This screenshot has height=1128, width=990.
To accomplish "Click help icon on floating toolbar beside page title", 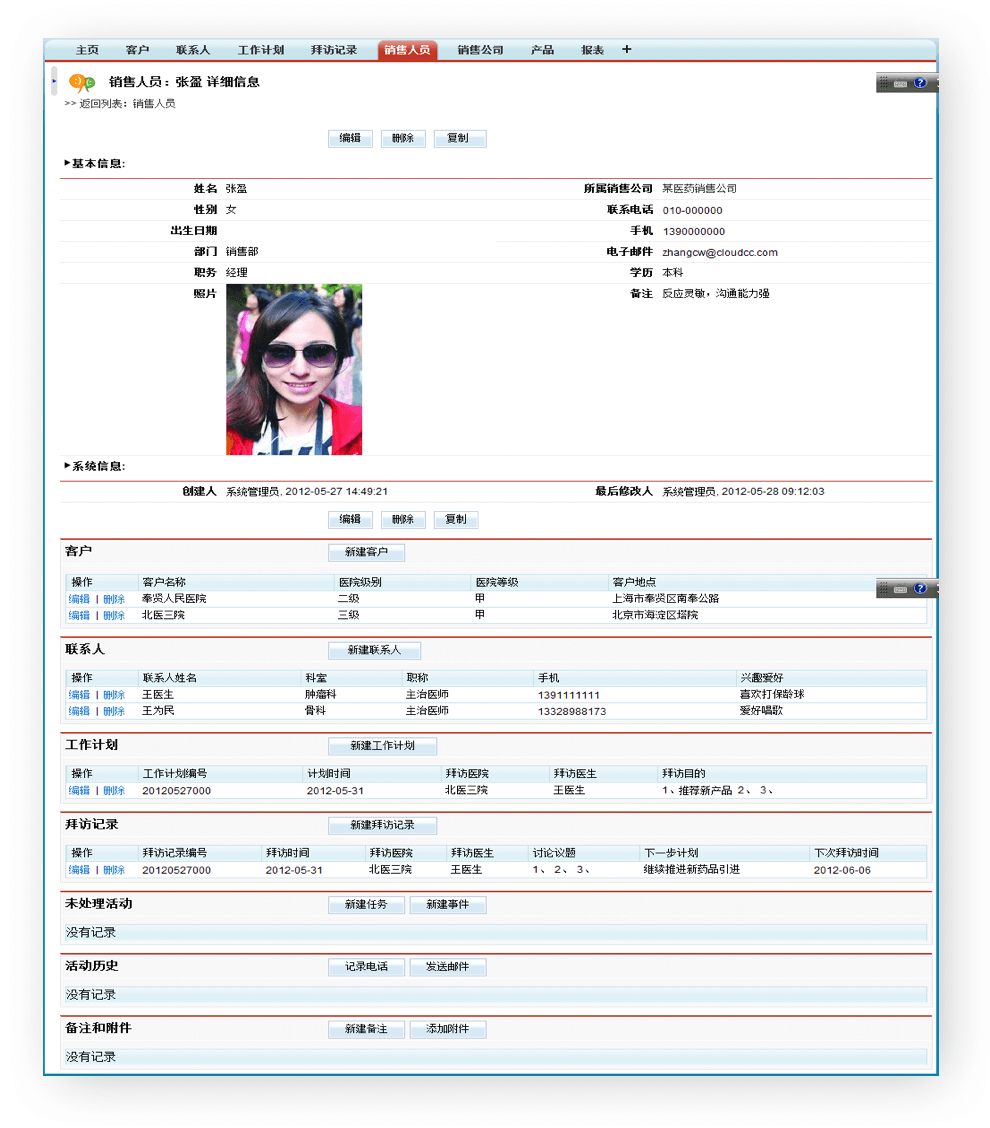I will point(920,83).
